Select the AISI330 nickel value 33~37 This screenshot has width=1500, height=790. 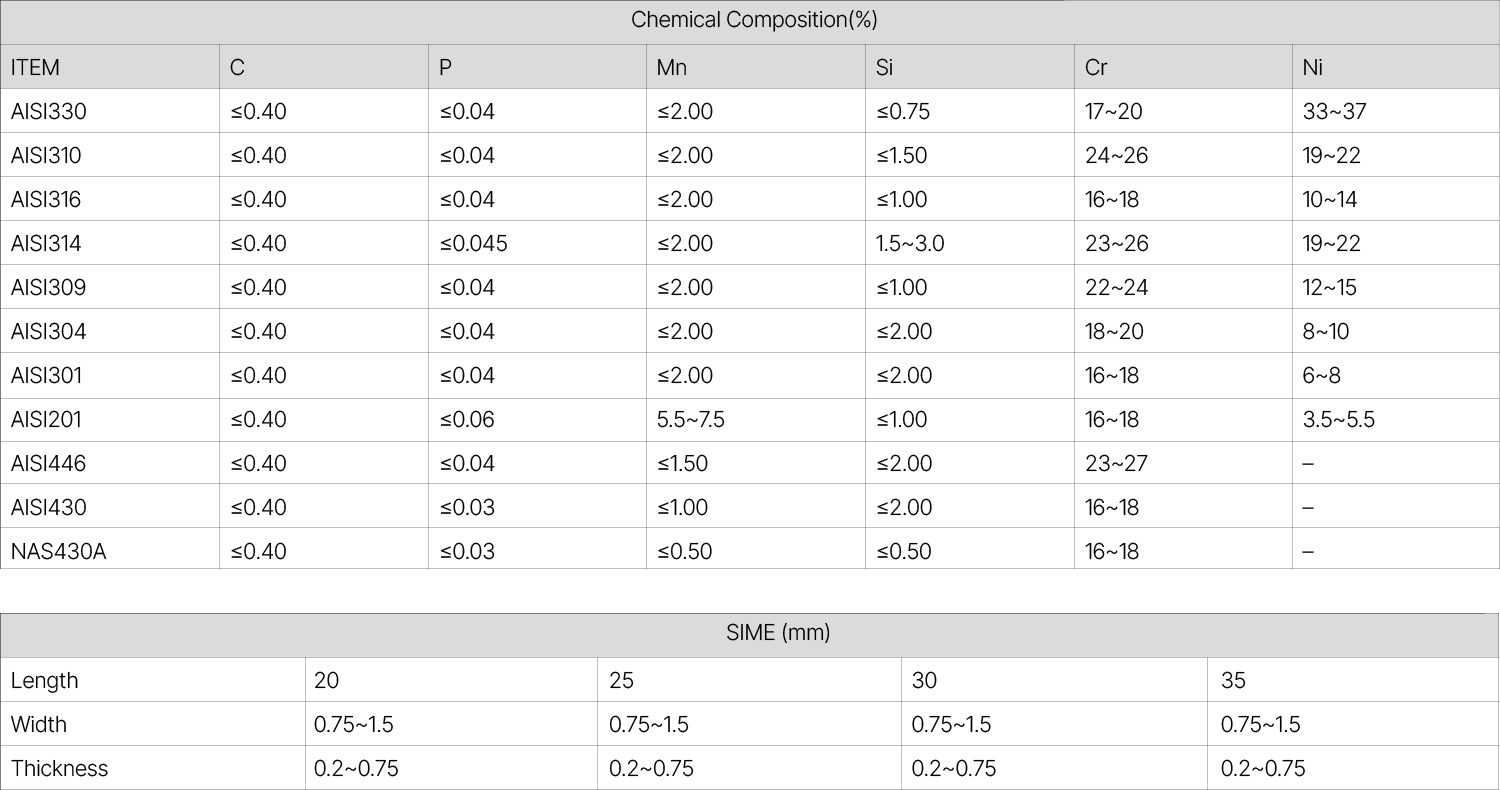1334,112
